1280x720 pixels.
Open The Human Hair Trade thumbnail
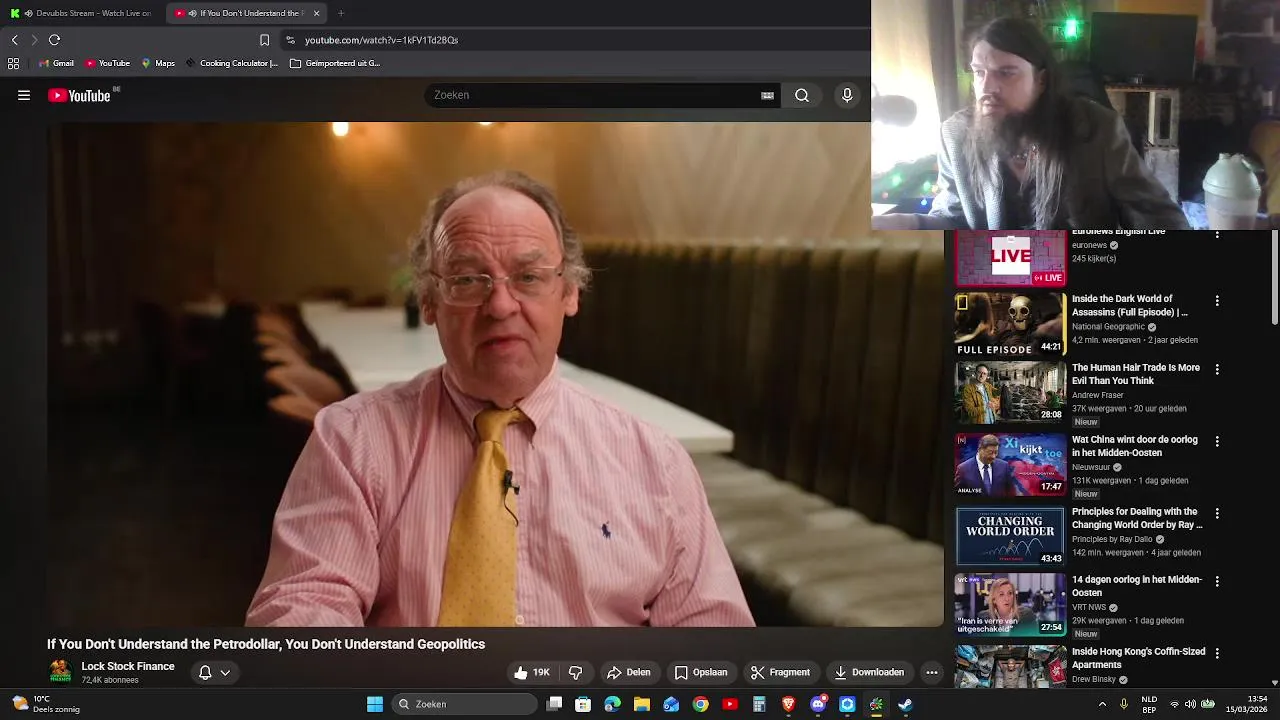pos(1010,392)
